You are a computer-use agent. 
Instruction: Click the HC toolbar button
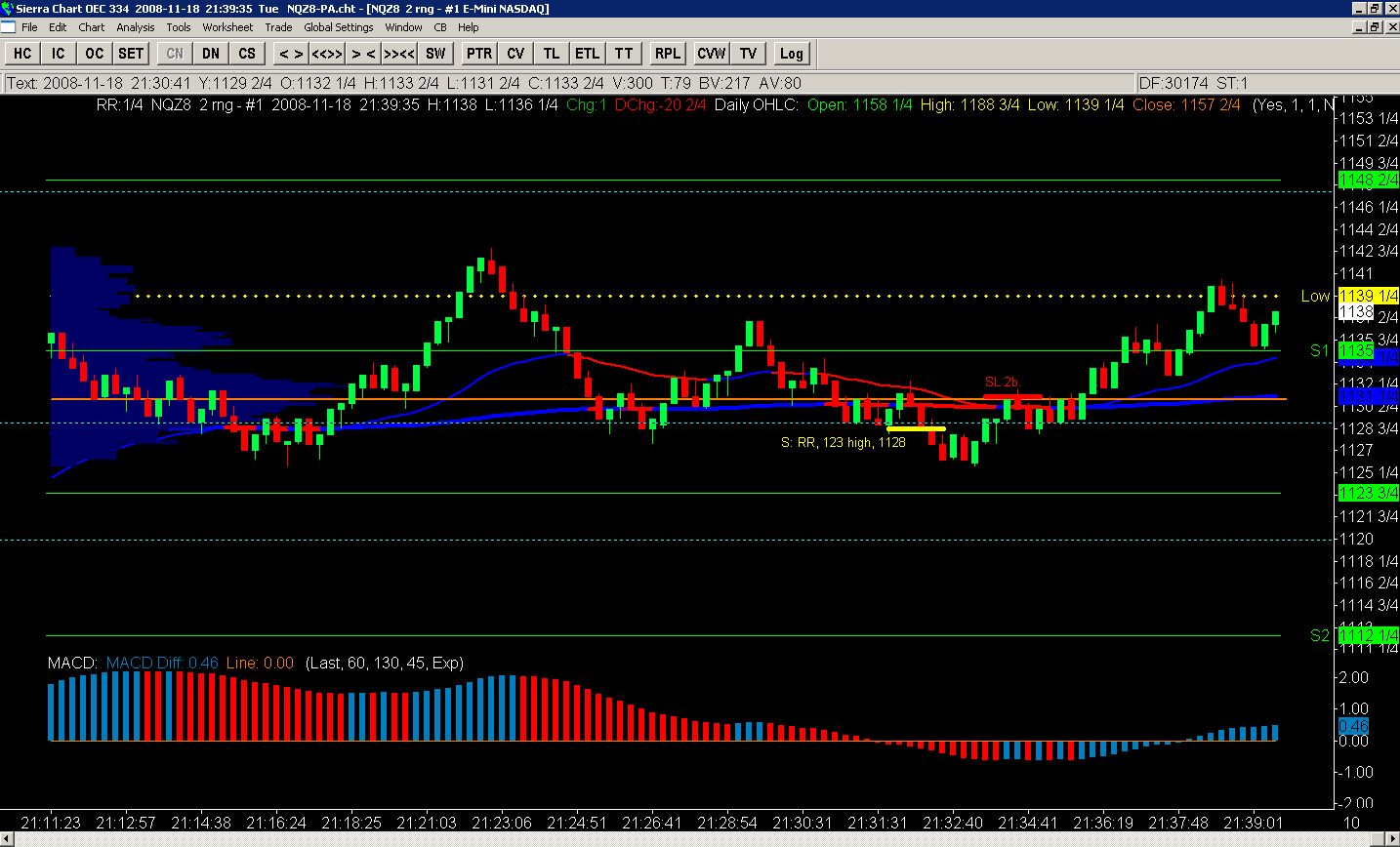tap(21, 54)
